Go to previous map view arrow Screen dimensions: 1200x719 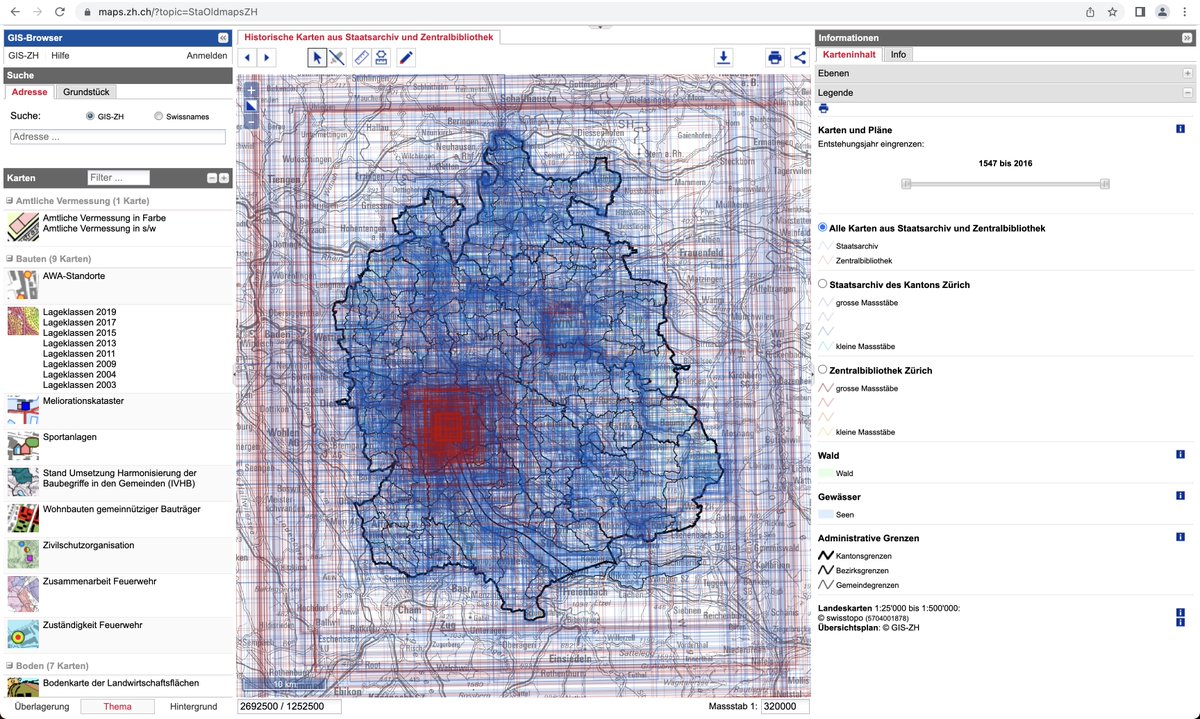tap(247, 58)
